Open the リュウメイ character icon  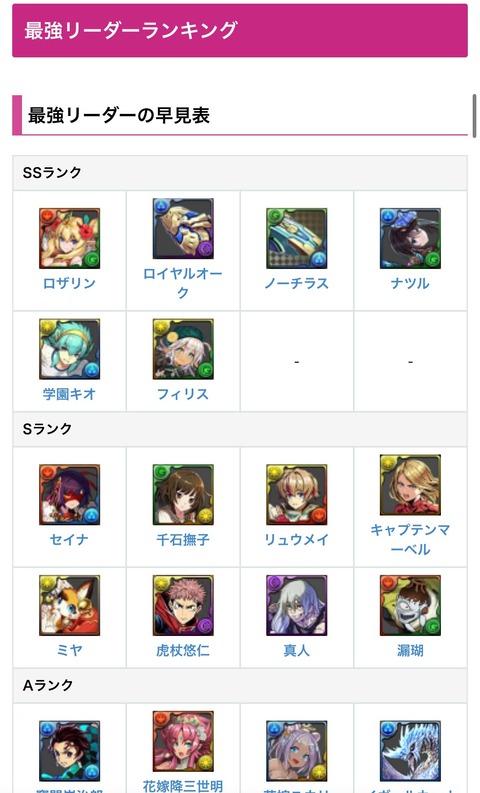coord(296,495)
